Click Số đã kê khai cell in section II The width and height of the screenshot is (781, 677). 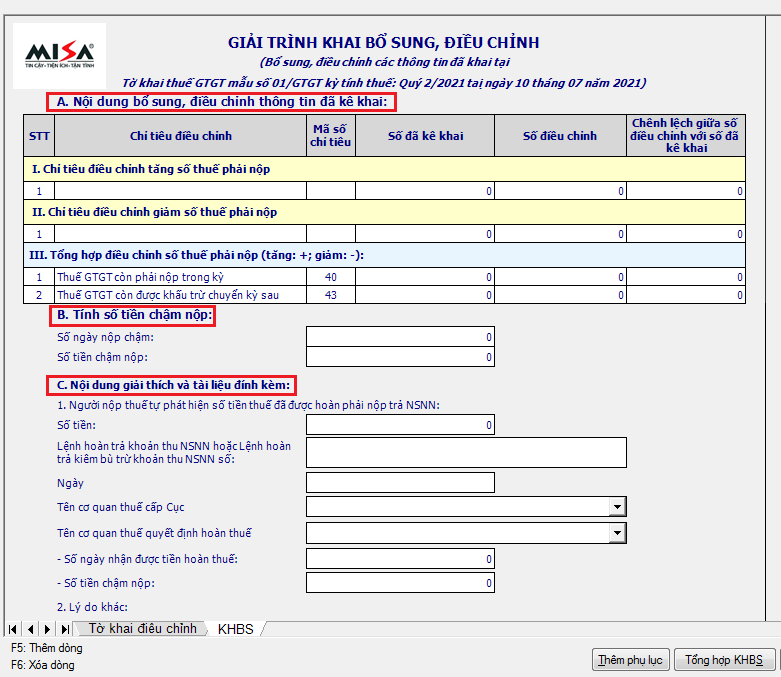425,234
